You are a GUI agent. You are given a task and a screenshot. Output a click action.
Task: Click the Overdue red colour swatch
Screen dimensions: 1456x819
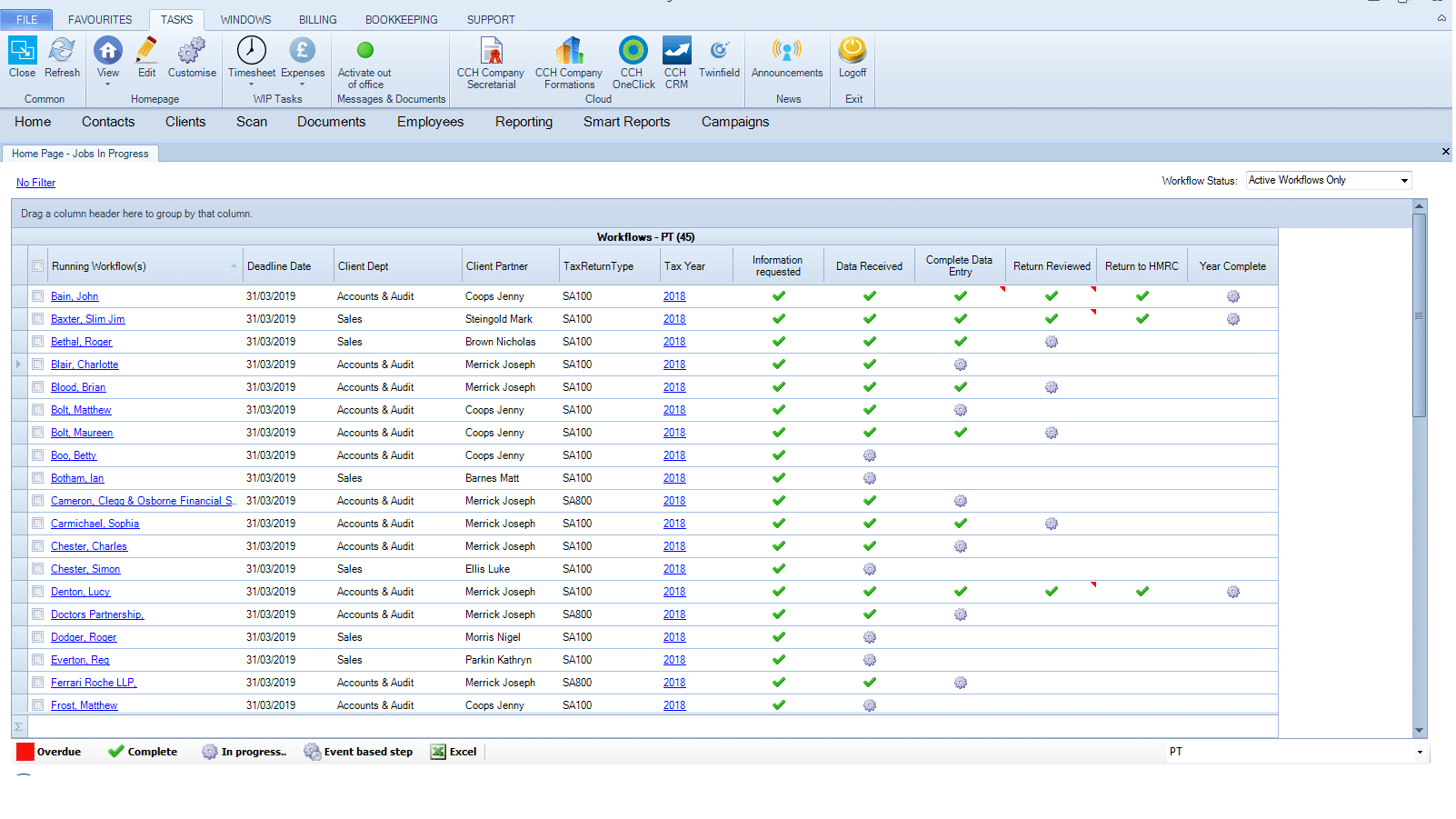(x=25, y=752)
